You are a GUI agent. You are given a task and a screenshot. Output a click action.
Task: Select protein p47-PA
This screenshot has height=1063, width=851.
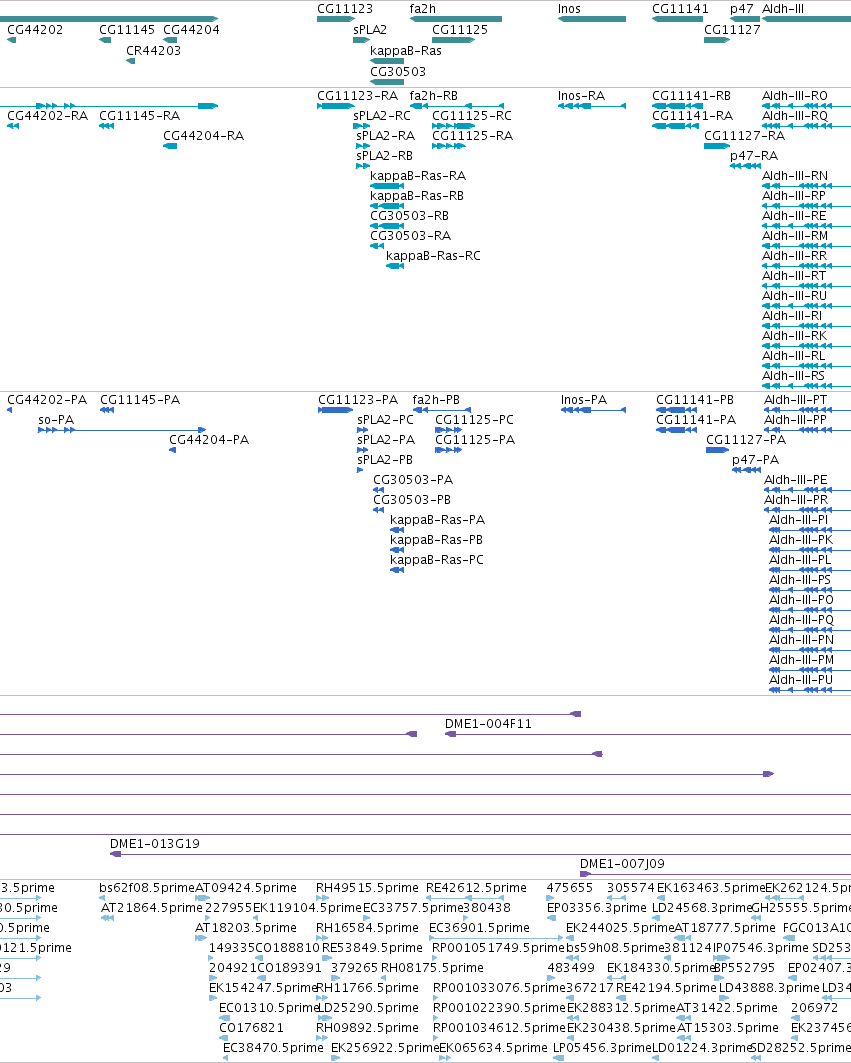point(755,460)
